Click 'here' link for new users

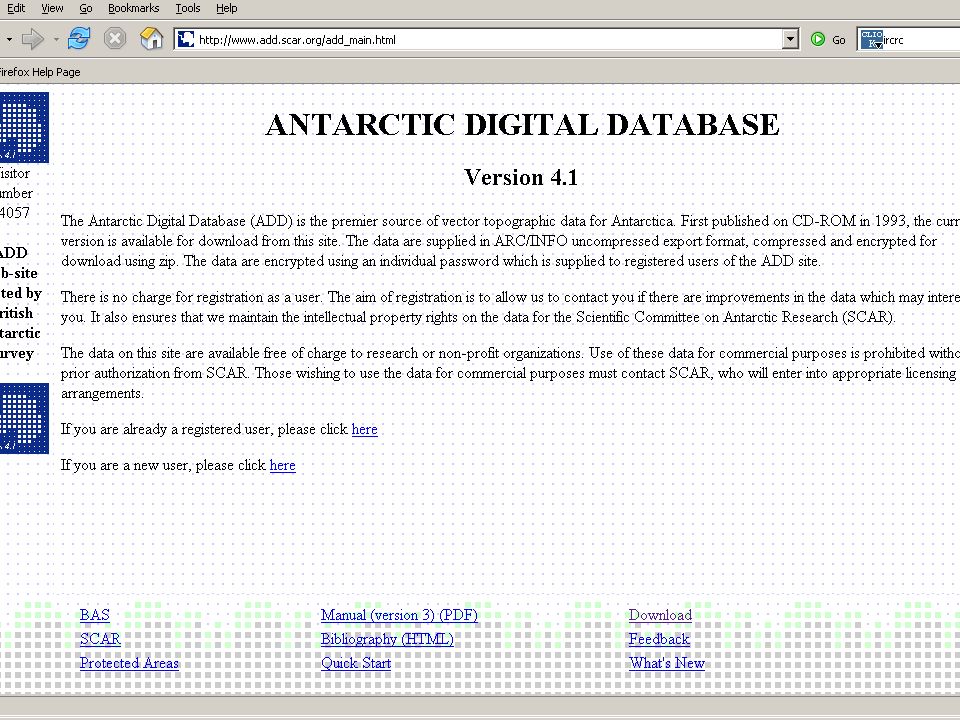pos(282,465)
